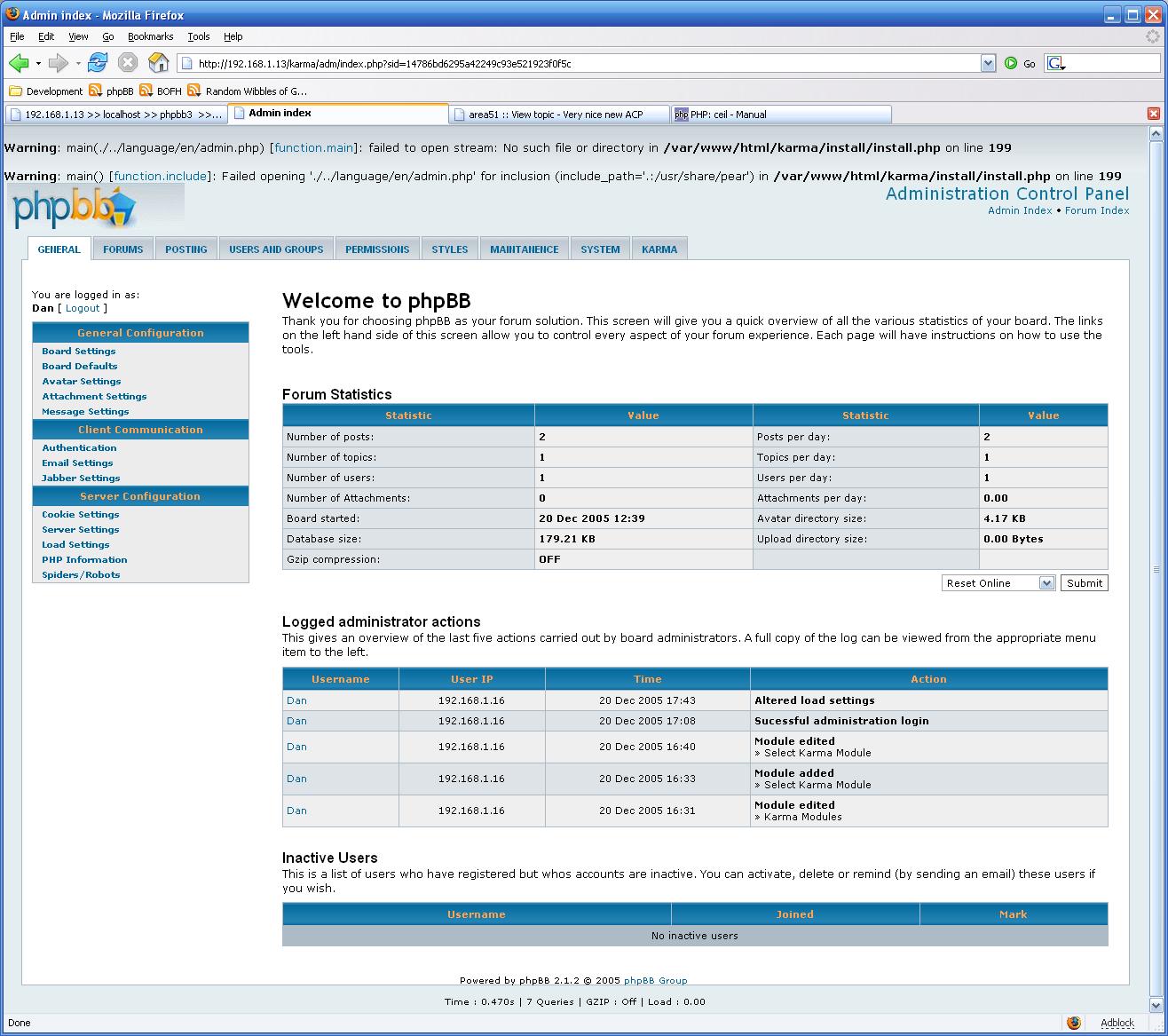1168x1036 pixels.
Task: Click the Stop loading icon
Action: [128, 63]
